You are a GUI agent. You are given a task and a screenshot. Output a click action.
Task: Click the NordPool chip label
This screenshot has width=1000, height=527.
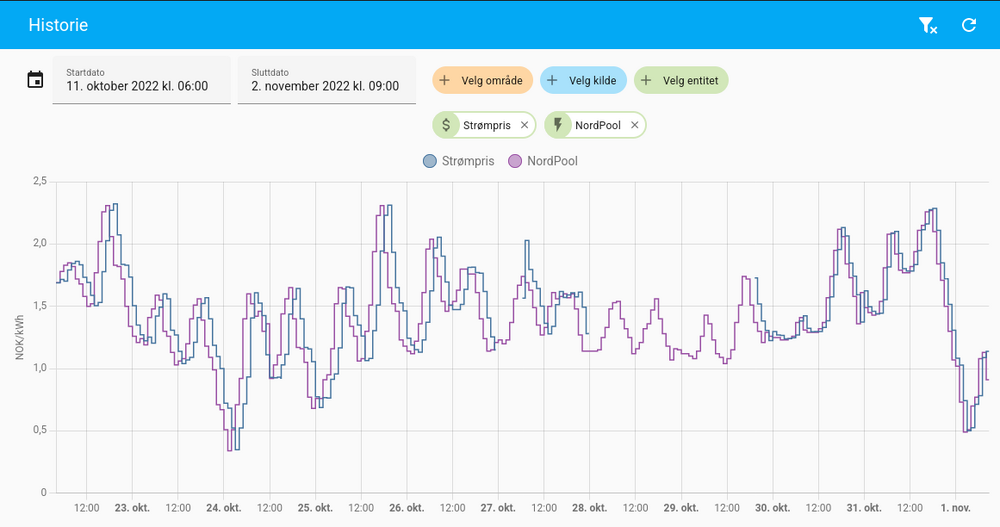pyautogui.click(x=598, y=125)
